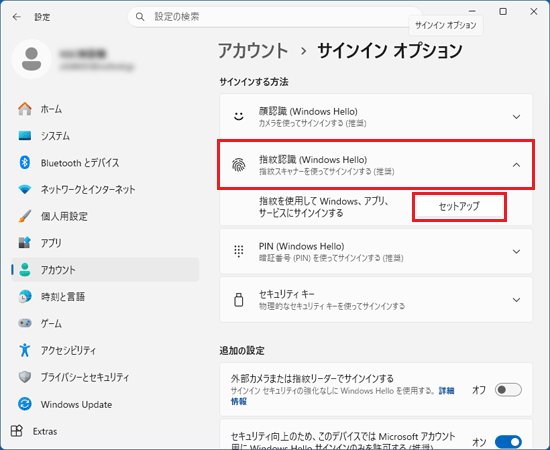Screen dimensions: 550x450
Task: Open アプリ settings
Action: (x=105, y=243)
